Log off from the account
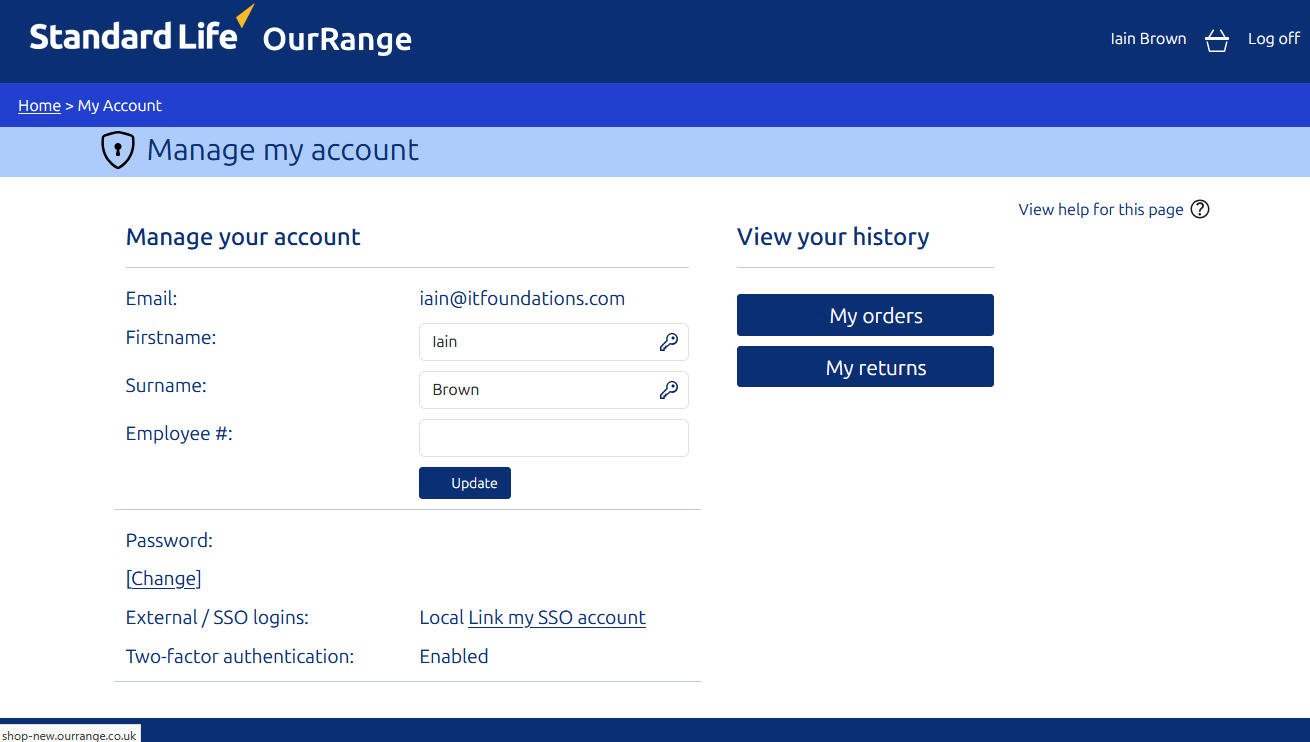 [1272, 38]
